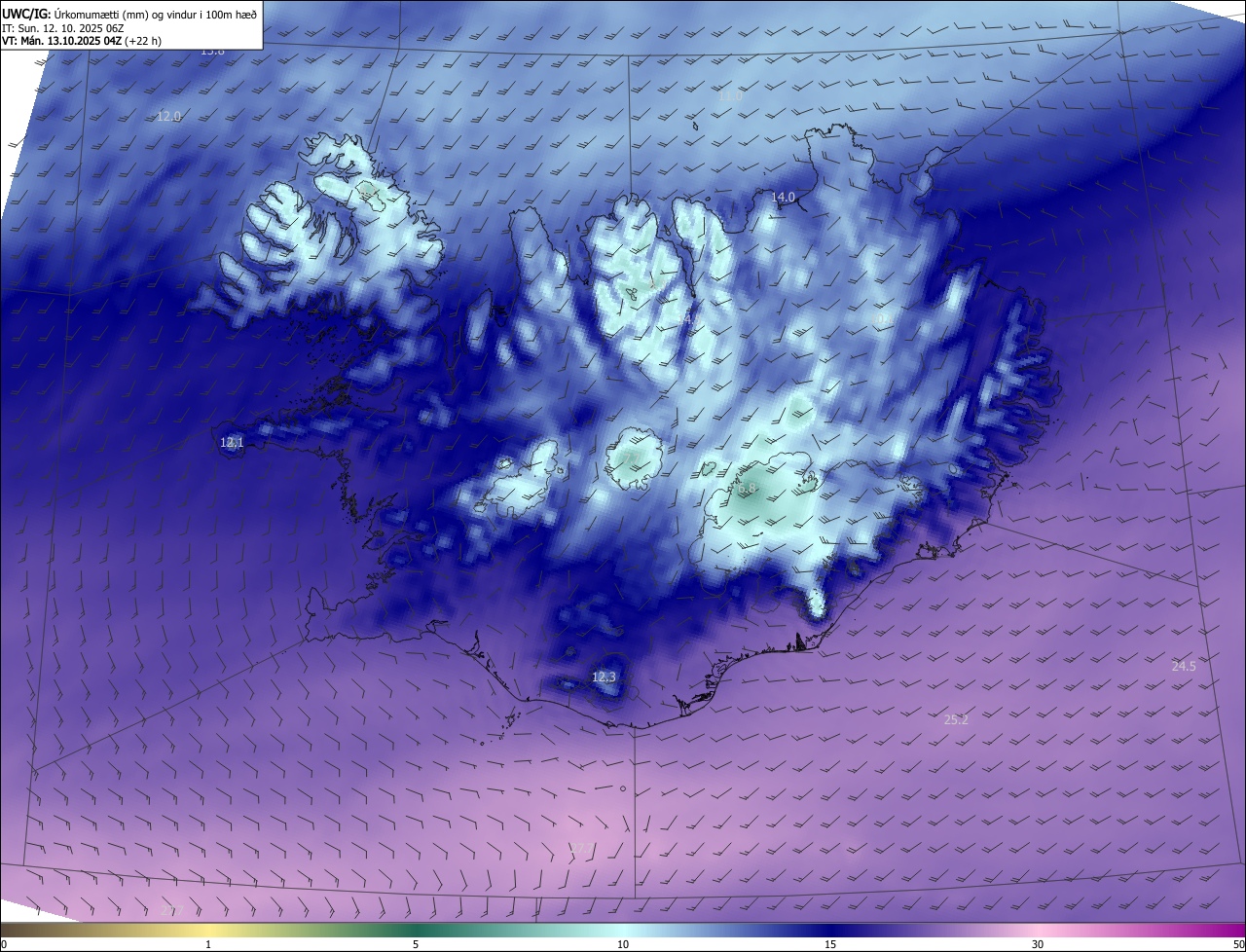The height and width of the screenshot is (952, 1246).
Task: Click the 14.0 value on the north coast
Action: [x=783, y=197]
